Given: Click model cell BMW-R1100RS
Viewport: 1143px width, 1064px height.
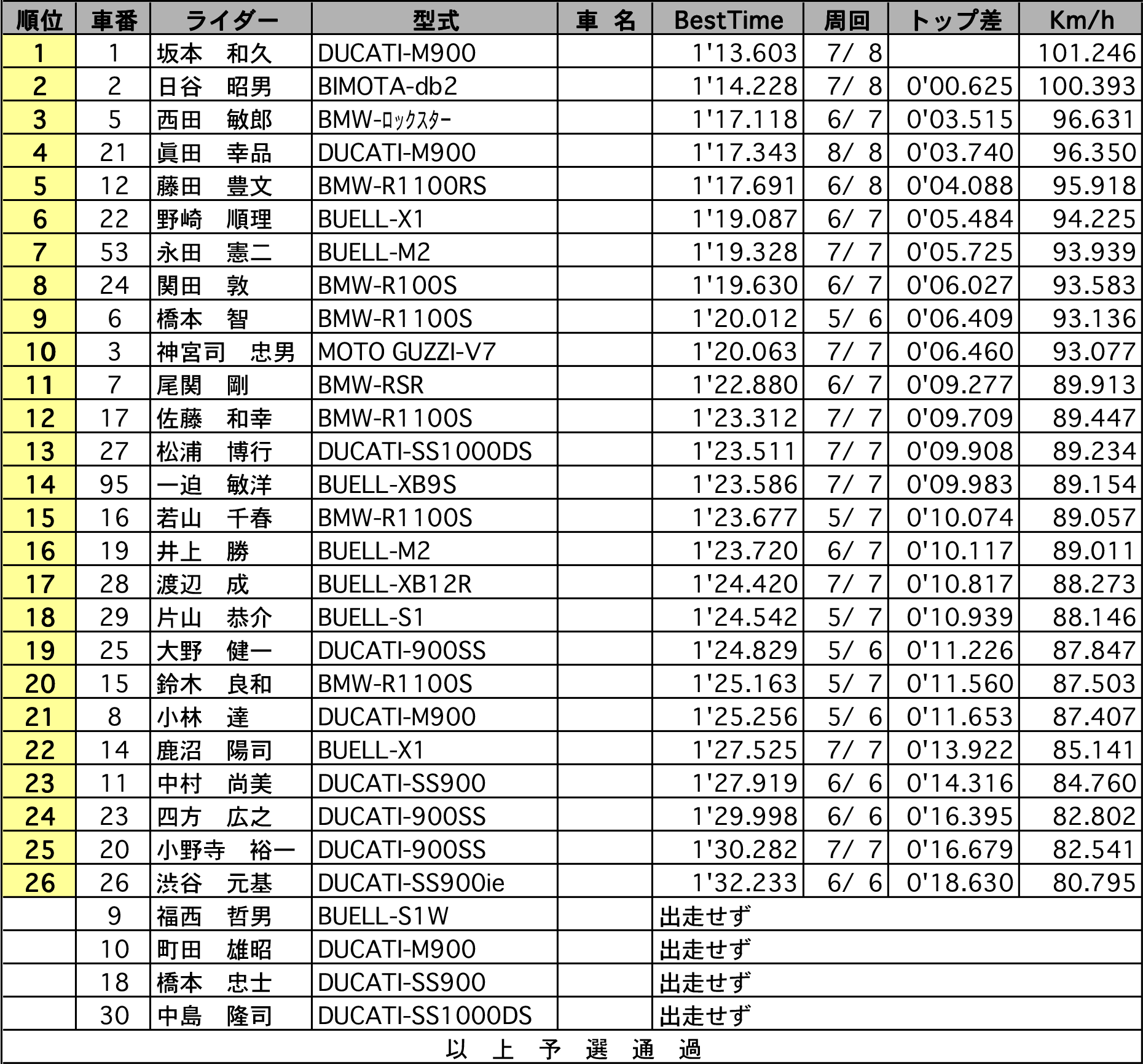Looking at the screenshot, I should point(402,186).
